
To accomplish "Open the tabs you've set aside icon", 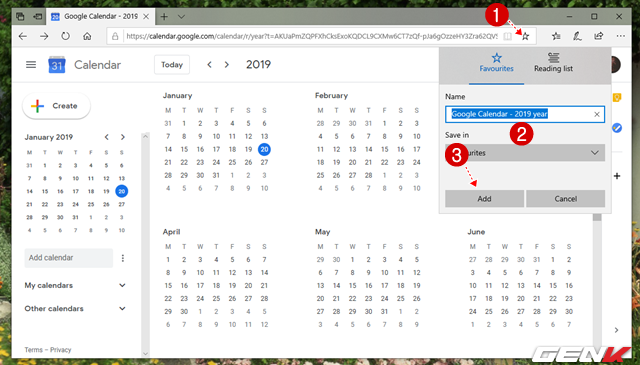I will pos(20,17).
